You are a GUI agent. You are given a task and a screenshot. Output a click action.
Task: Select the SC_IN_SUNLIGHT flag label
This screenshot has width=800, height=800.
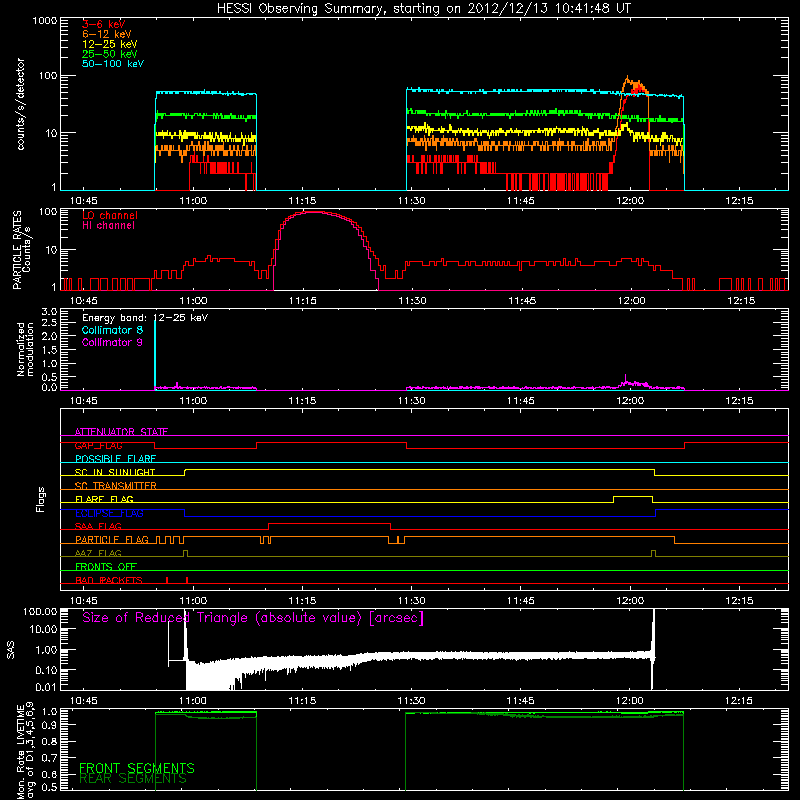point(115,472)
